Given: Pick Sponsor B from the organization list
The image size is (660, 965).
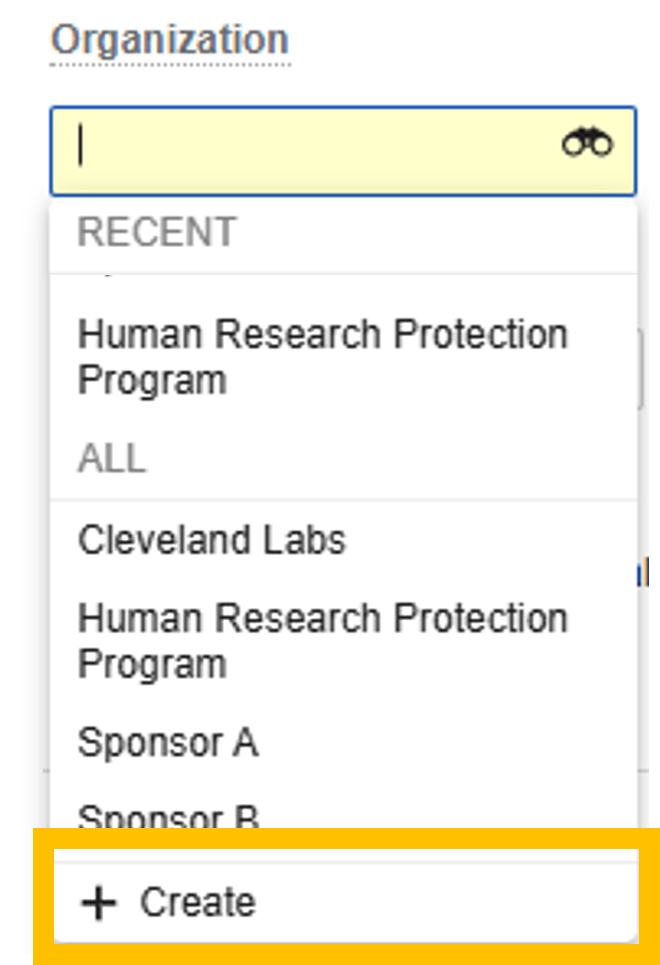Looking at the screenshot, I should 168,816.
